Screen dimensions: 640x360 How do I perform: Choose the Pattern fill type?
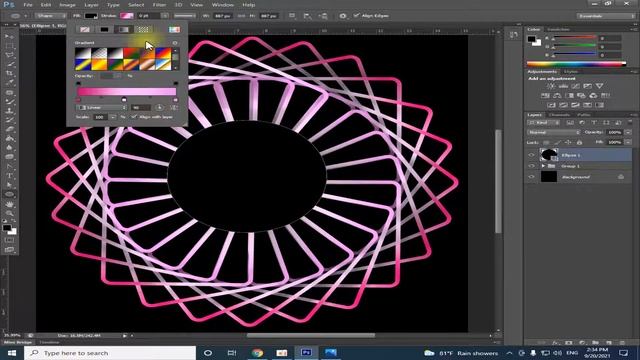143,29
